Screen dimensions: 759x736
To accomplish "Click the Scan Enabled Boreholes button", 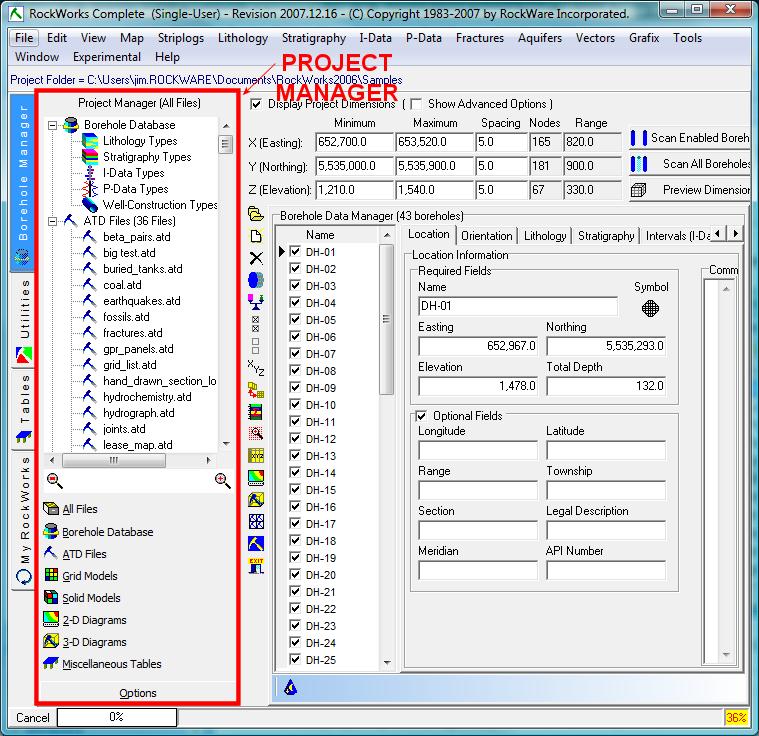I will click(689, 138).
